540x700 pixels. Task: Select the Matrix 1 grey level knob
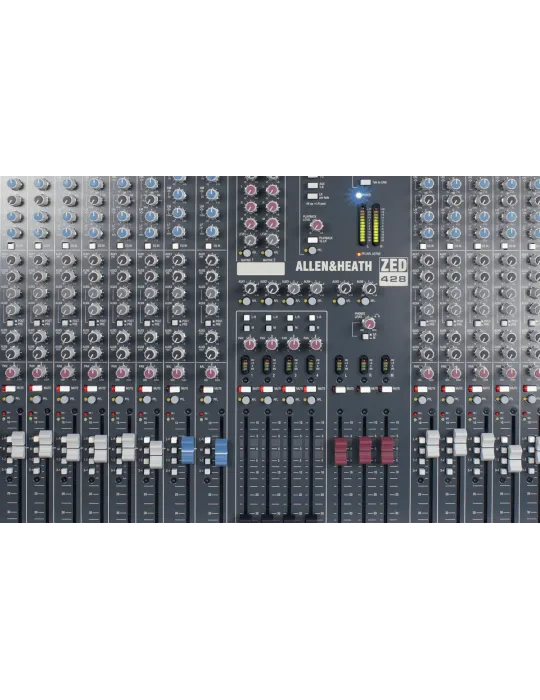pyautogui.click(x=251, y=240)
